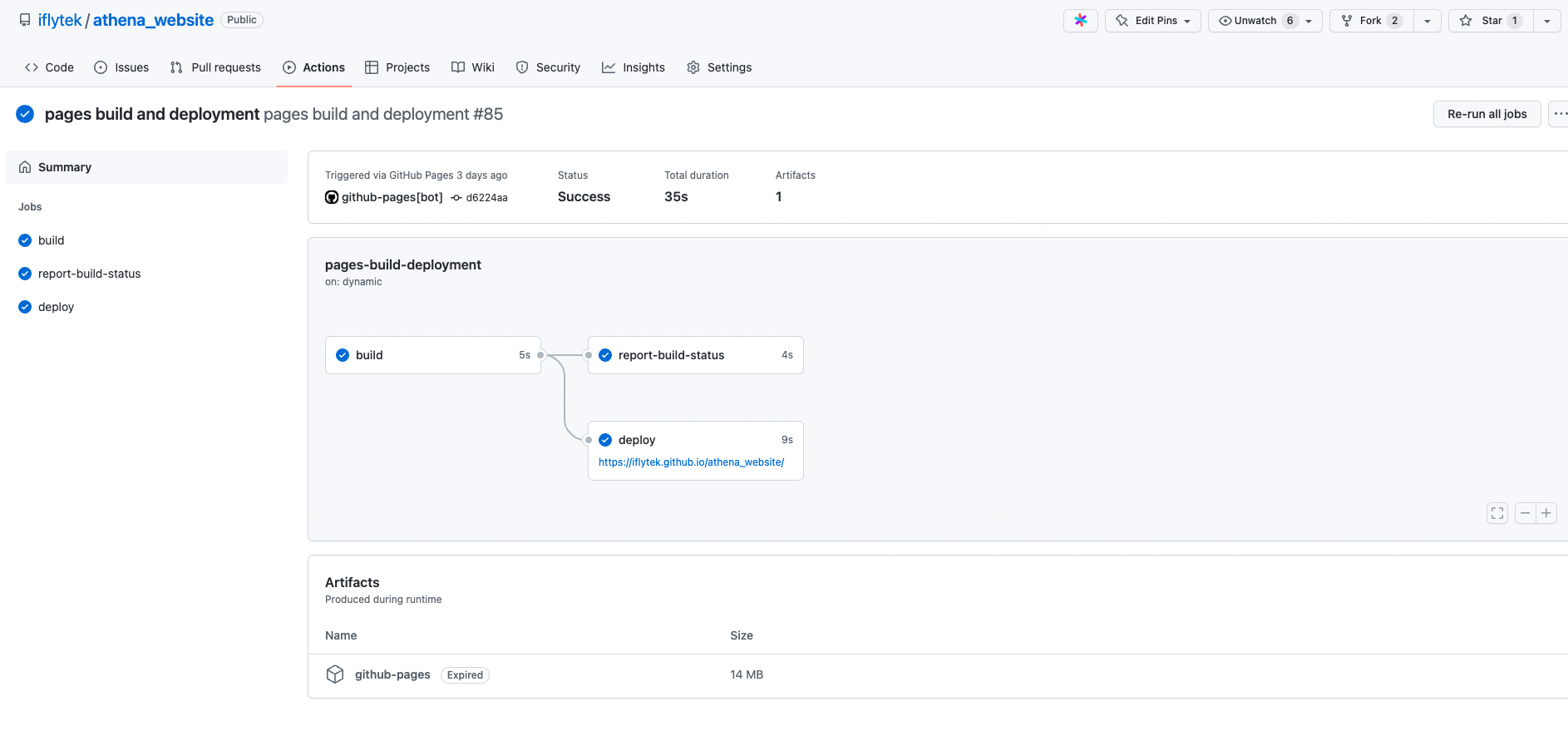Viewport: 1568px width, 731px height.
Task: Click the Summary home icon
Action: [x=25, y=167]
